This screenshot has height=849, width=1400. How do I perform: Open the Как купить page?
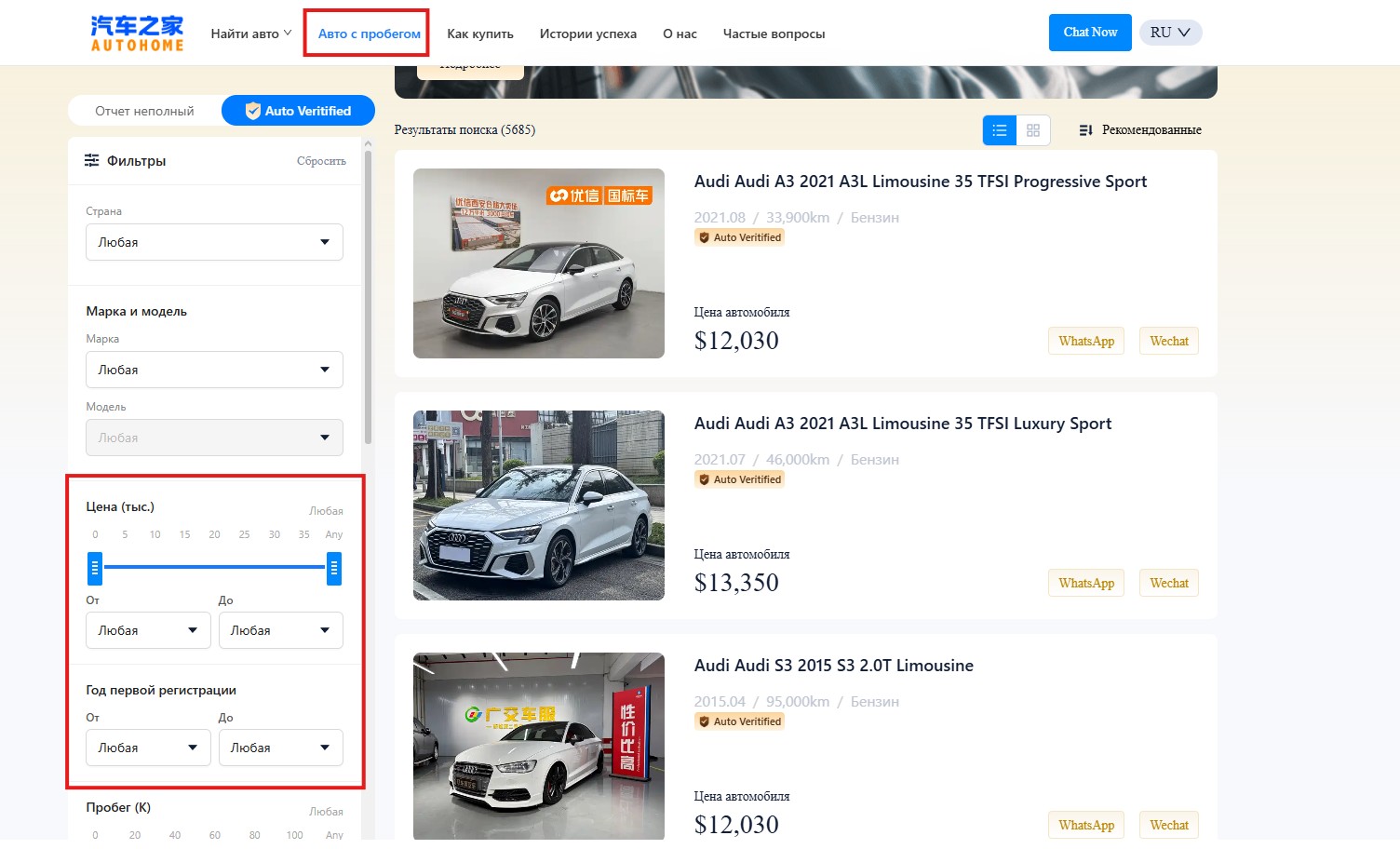coord(480,34)
